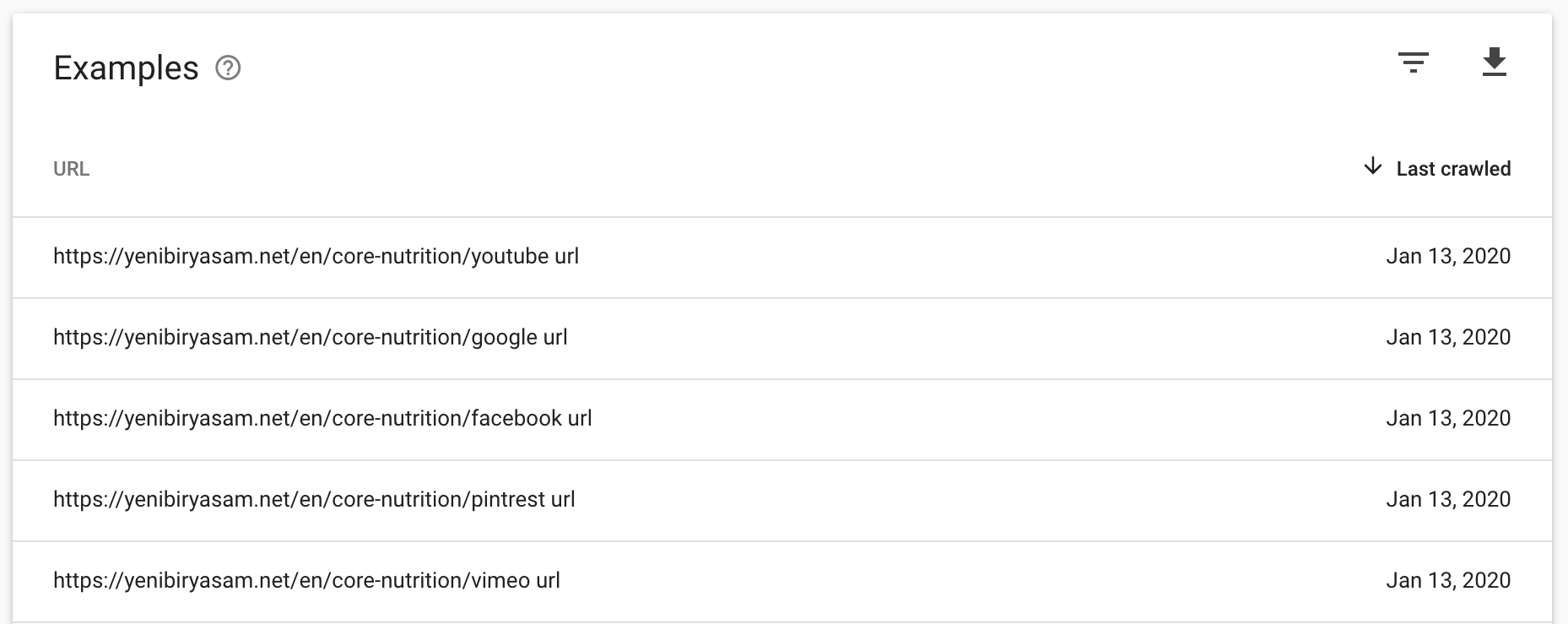Sort by the Last crawled column header
1568x624 pixels.
click(1453, 169)
